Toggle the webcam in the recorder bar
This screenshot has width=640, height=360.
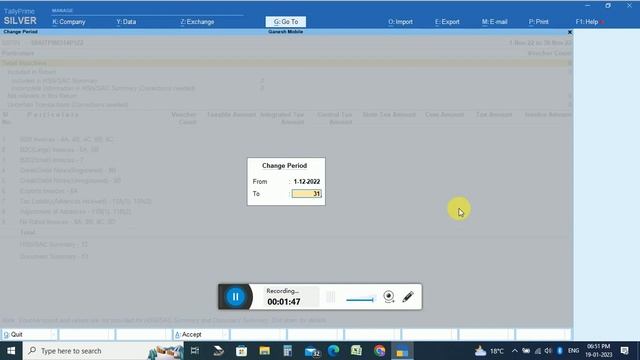pyautogui.click(x=389, y=297)
